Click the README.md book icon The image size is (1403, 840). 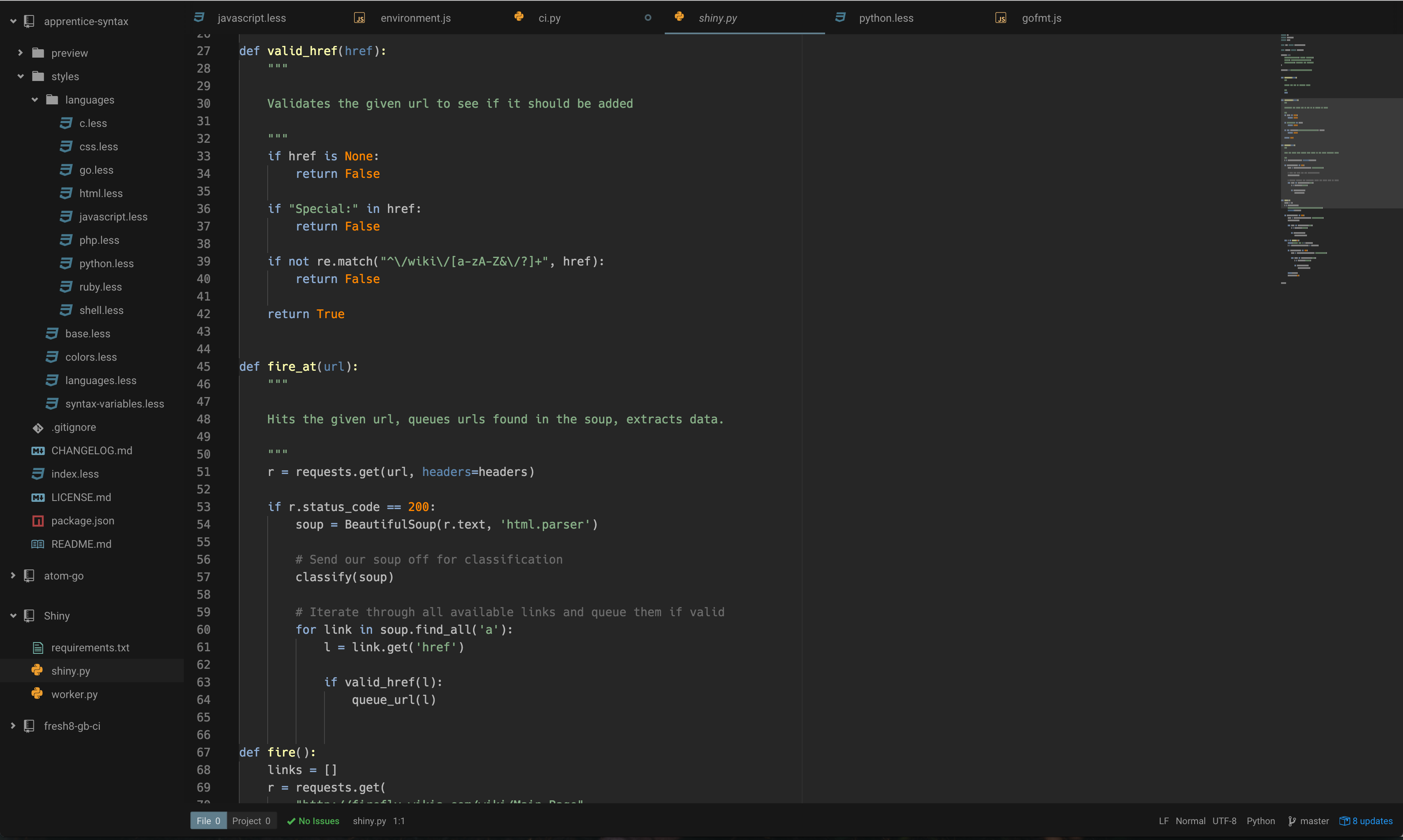point(38,544)
